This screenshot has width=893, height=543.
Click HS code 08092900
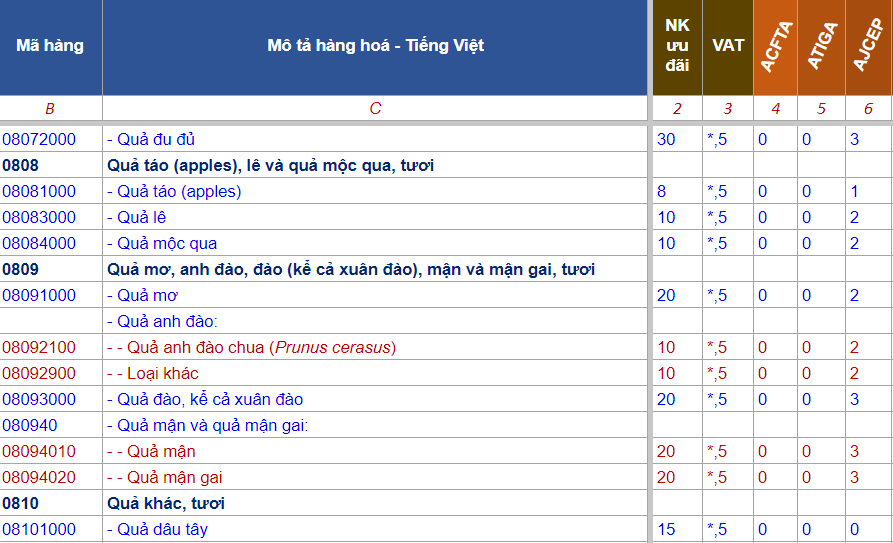click(39, 373)
